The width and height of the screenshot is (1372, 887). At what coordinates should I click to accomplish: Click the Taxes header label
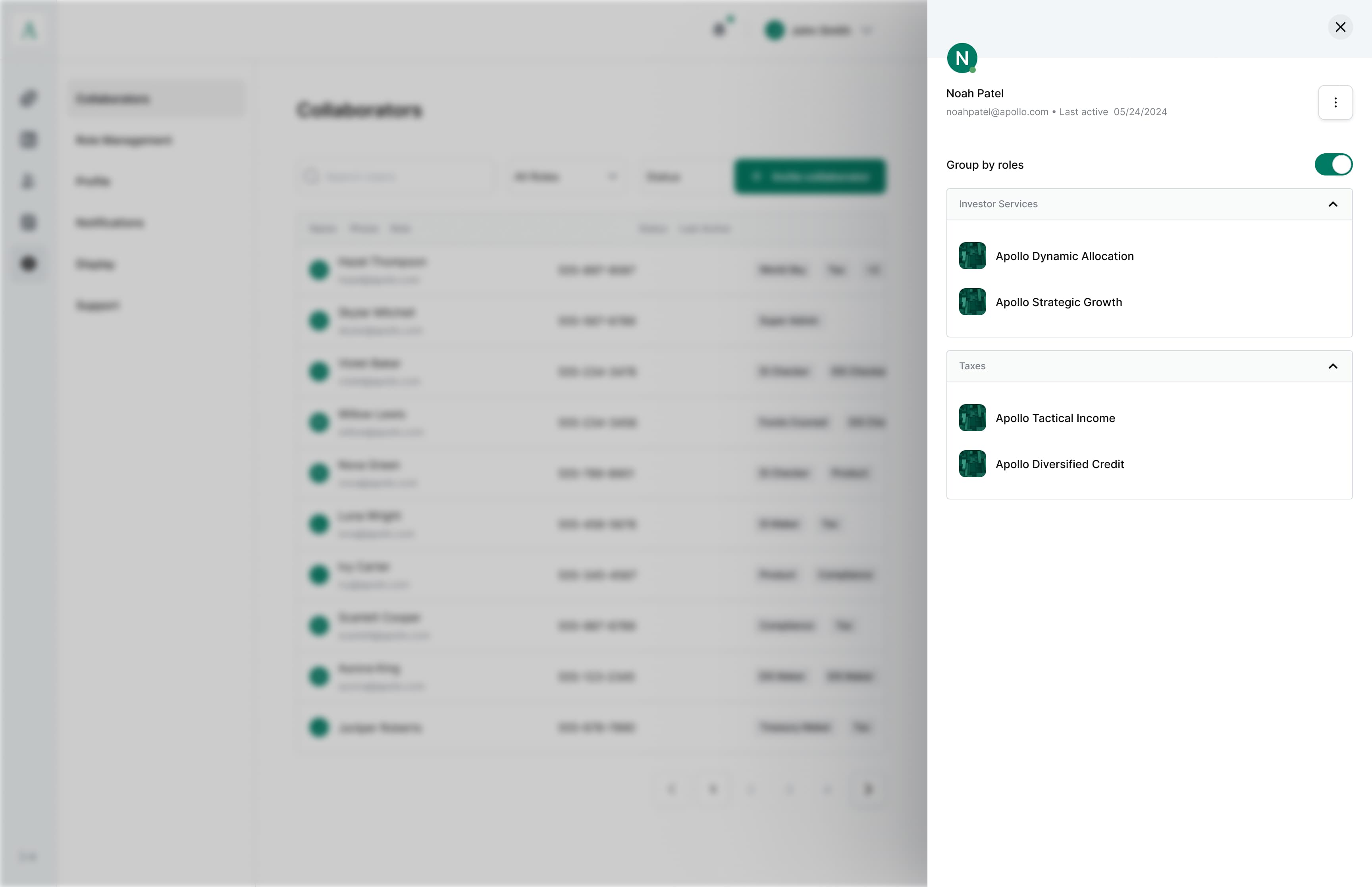pyautogui.click(x=972, y=366)
